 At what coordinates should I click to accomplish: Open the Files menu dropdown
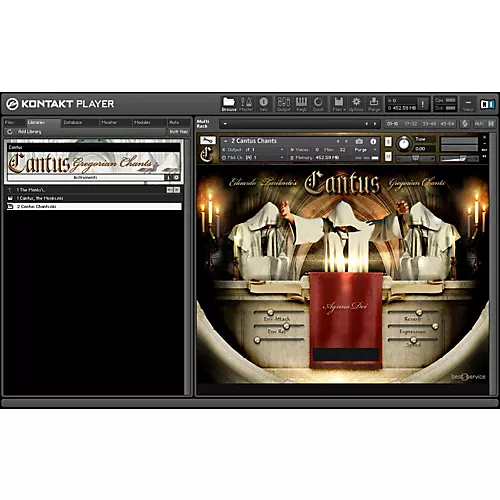[339, 104]
